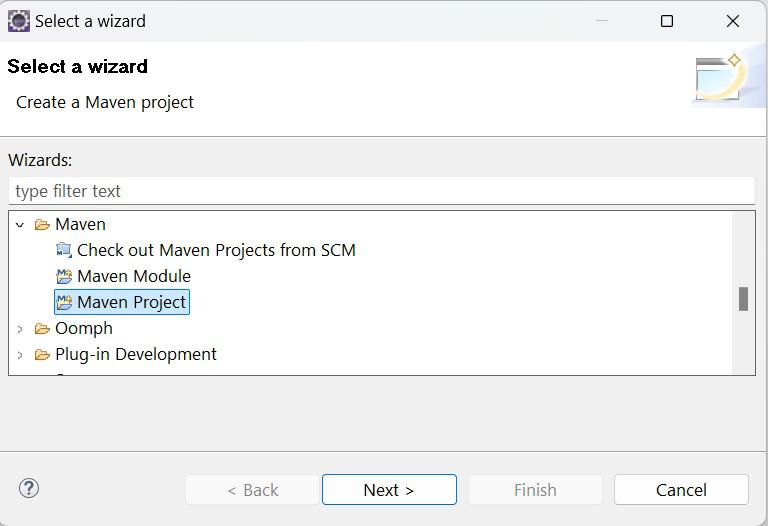Click the Plug-in Development folder icon
Viewport: 768px width, 526px height.
tap(42, 355)
